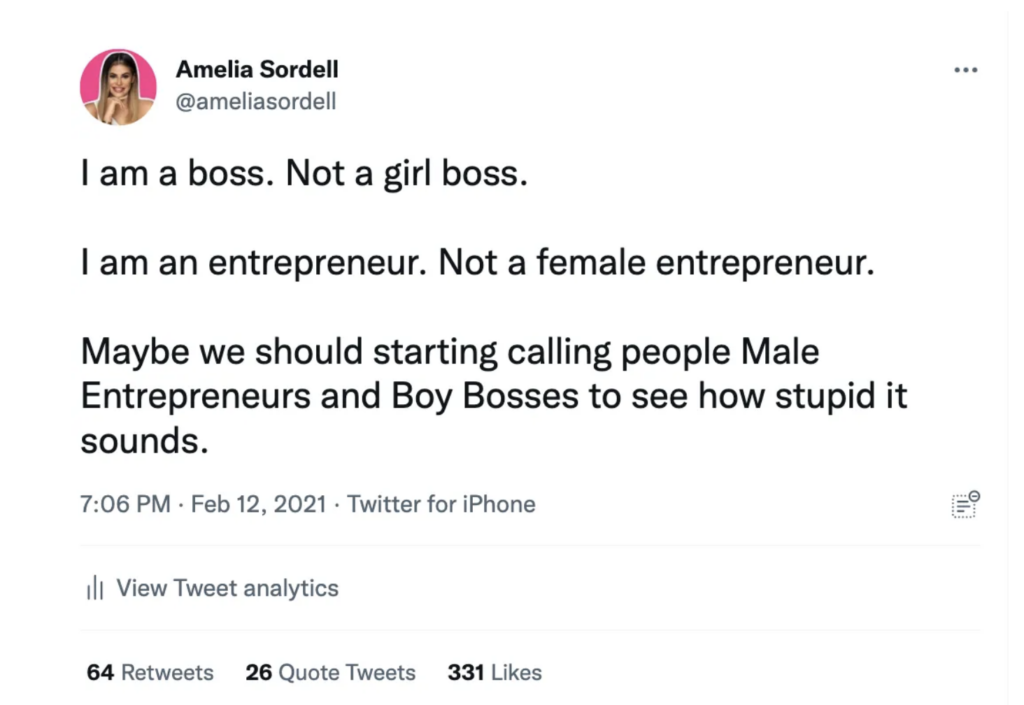The height and width of the screenshot is (705, 1024).
Task: Click Amelia Sordell's profile picture
Action: pos(118,87)
